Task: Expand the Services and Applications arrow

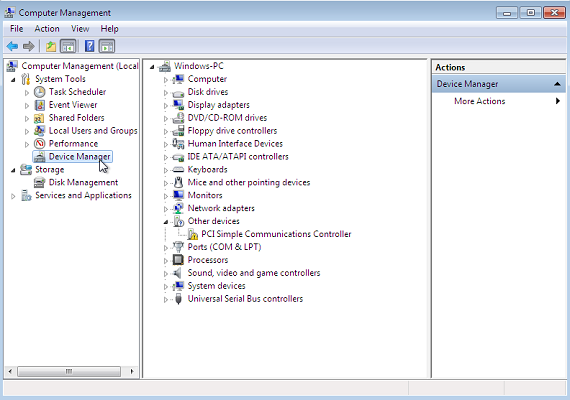Action: pos(13,196)
